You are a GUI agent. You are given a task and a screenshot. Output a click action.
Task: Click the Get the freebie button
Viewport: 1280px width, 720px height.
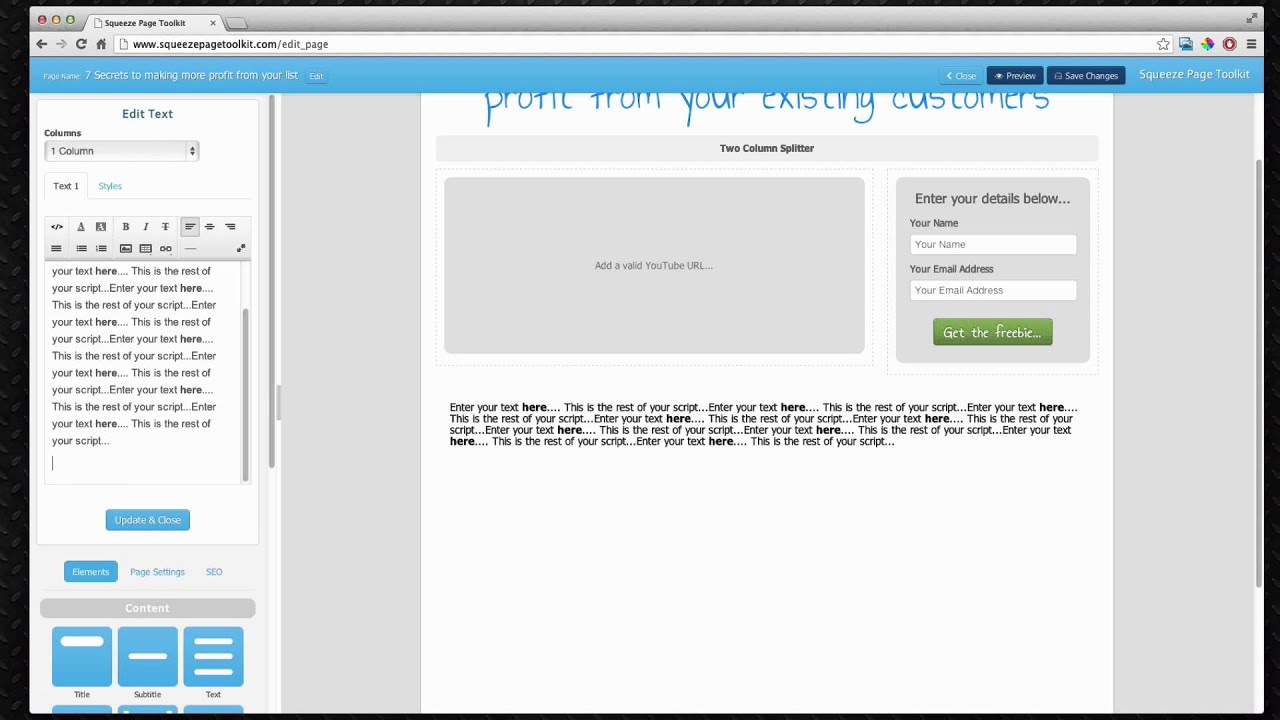click(x=992, y=332)
